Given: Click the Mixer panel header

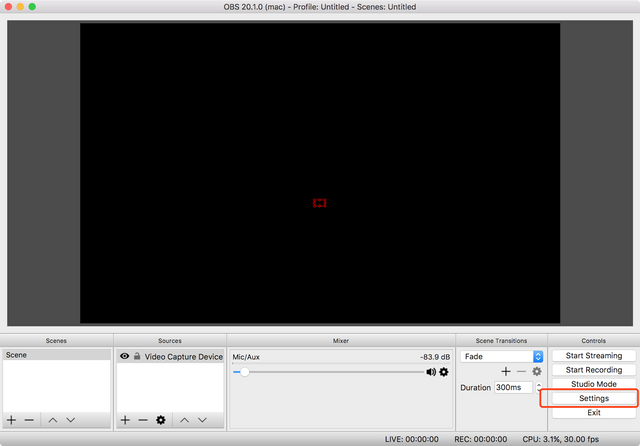Looking at the screenshot, I should coord(341,341).
